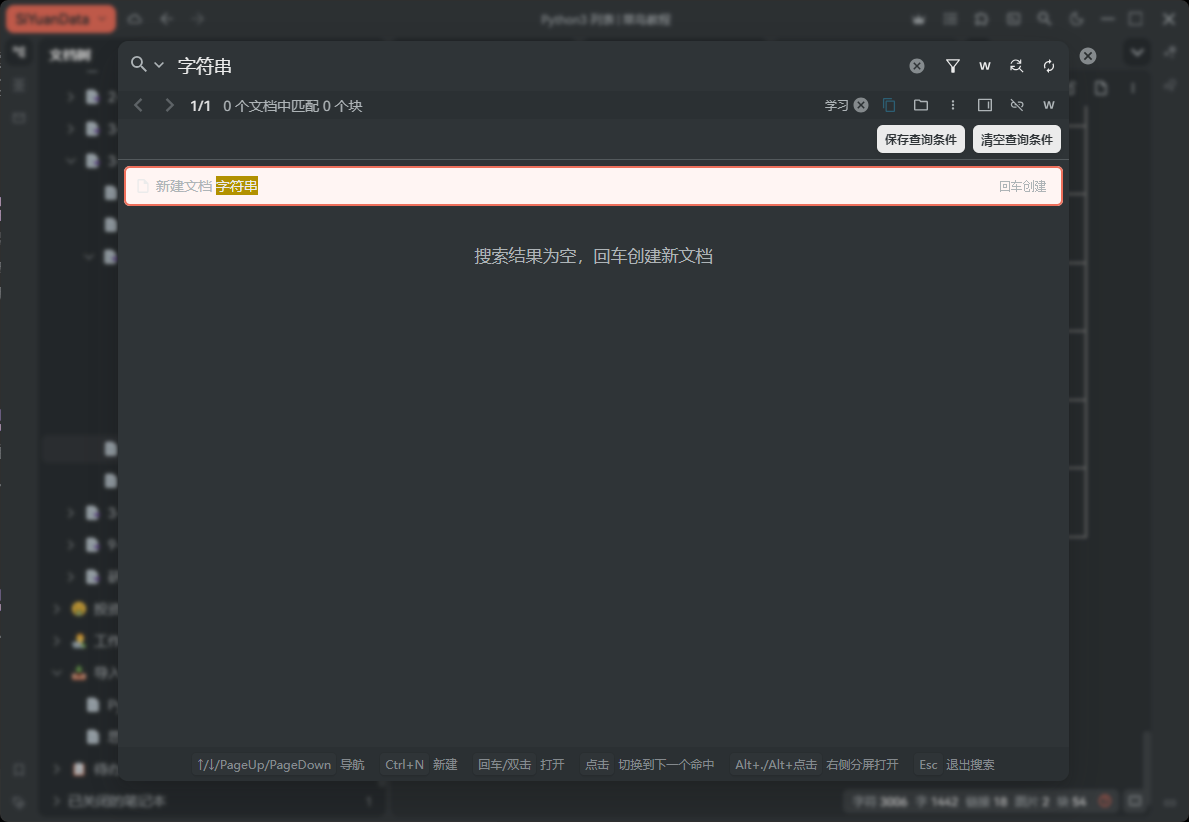Remove the 学习 path filter
The image size is (1189, 822).
[861, 105]
